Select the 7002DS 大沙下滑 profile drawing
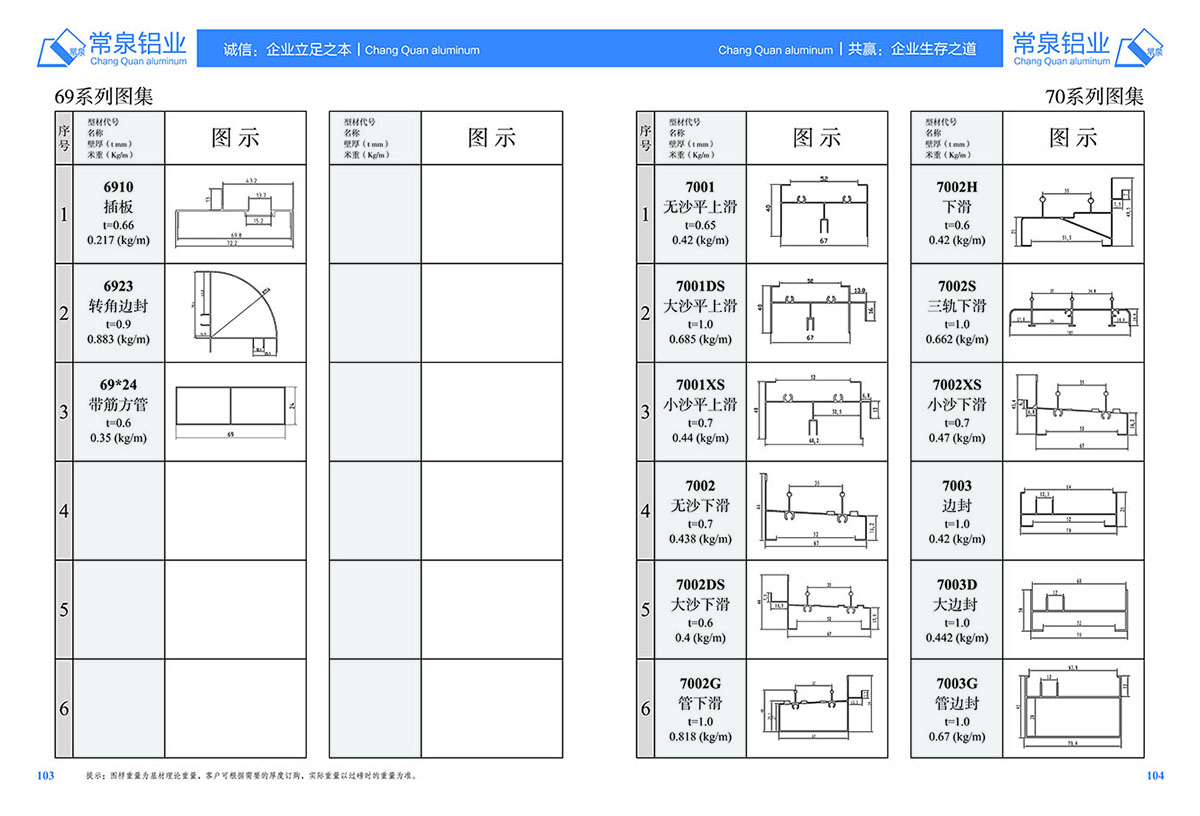This screenshot has width=1200, height=816. coord(818,606)
